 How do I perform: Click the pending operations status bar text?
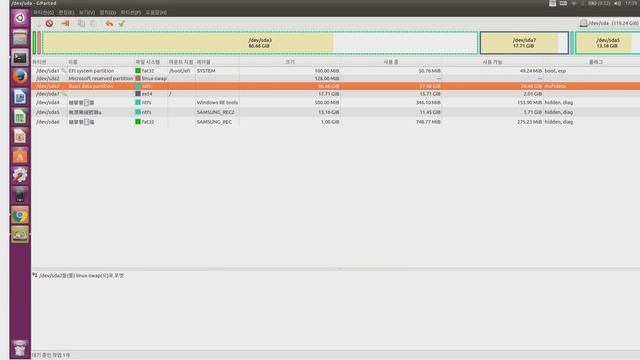point(51,355)
